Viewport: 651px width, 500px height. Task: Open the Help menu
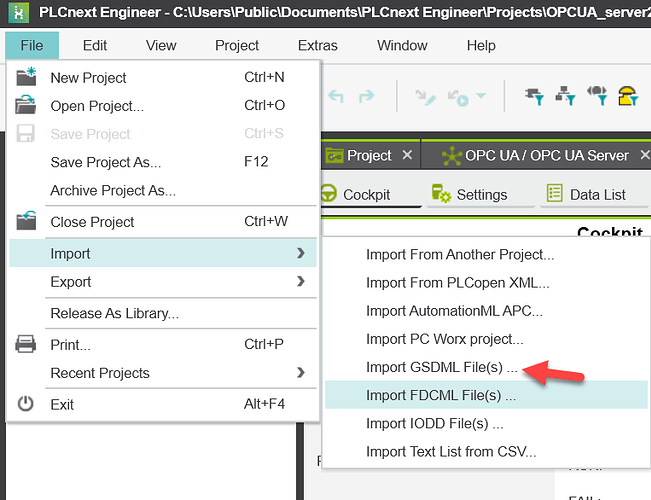[x=481, y=45]
